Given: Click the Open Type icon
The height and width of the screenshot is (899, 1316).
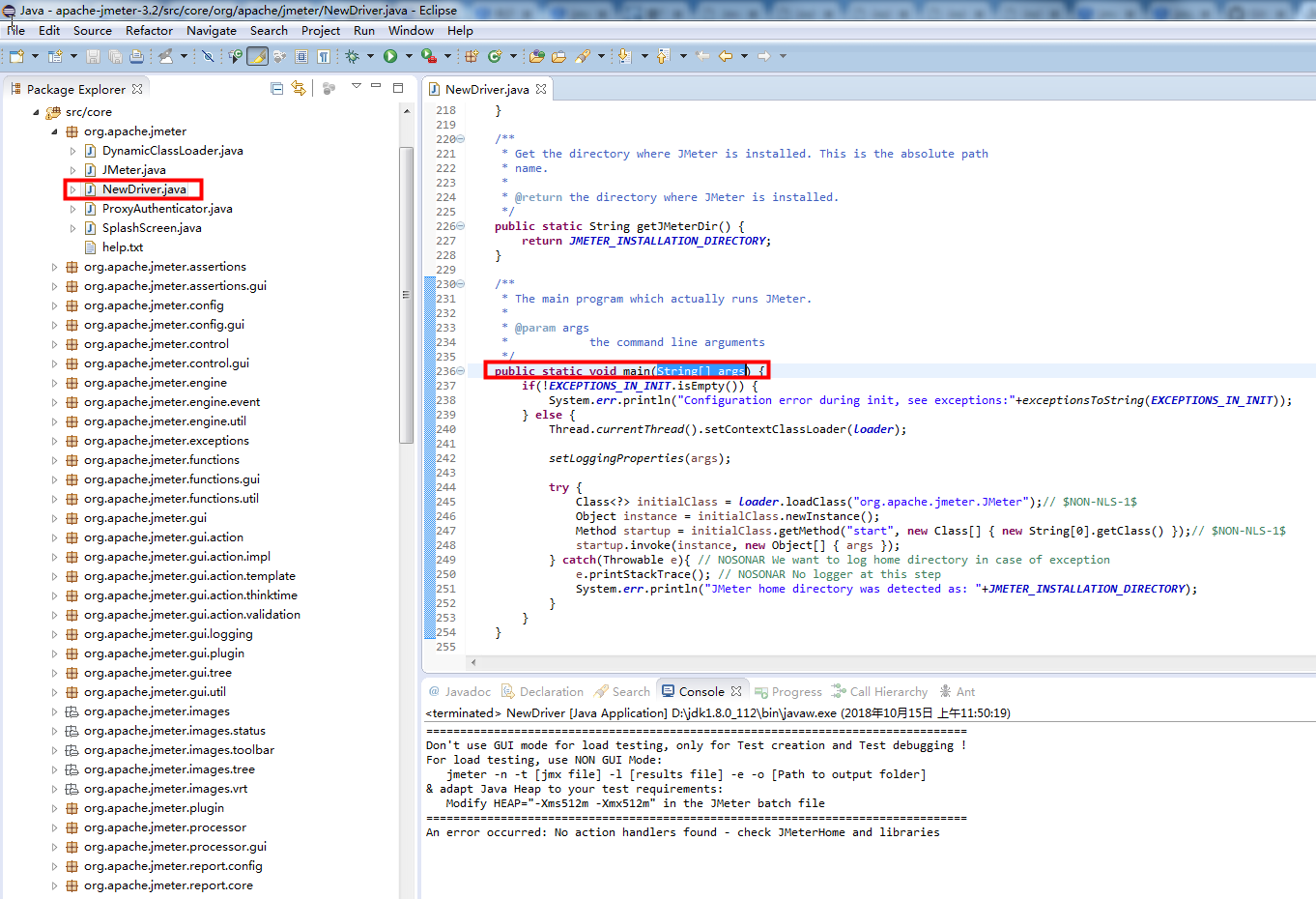Looking at the screenshot, I should (x=536, y=56).
